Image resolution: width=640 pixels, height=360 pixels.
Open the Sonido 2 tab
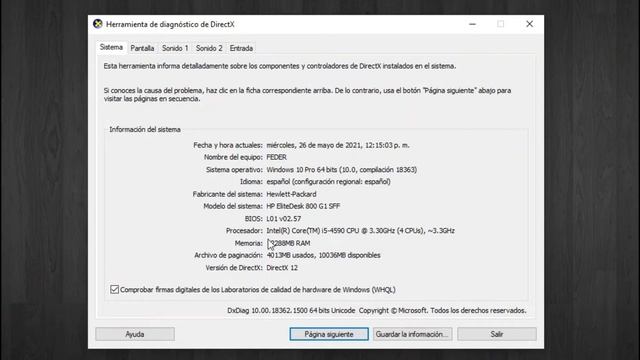point(209,48)
